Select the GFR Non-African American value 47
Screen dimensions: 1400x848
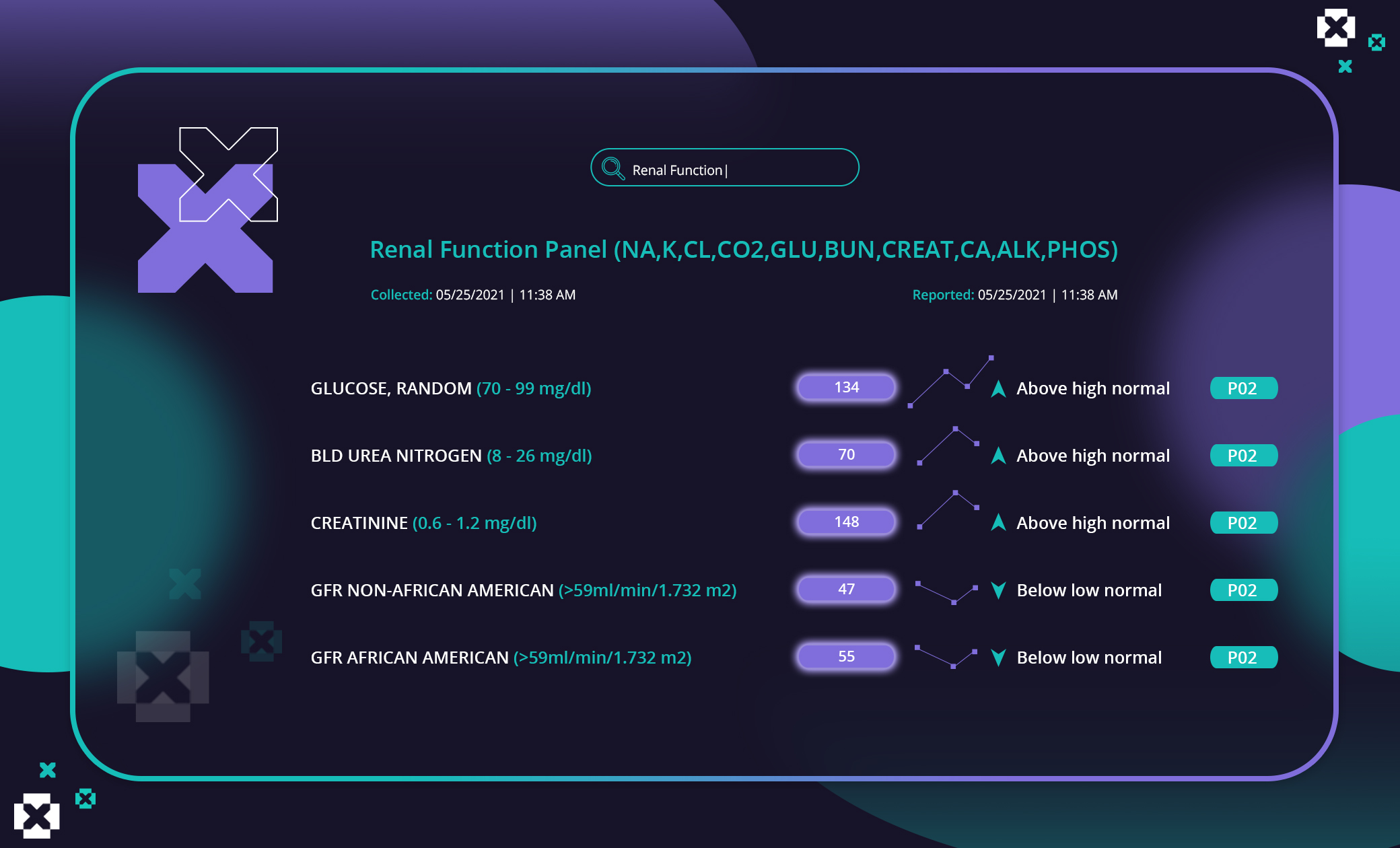coord(846,590)
